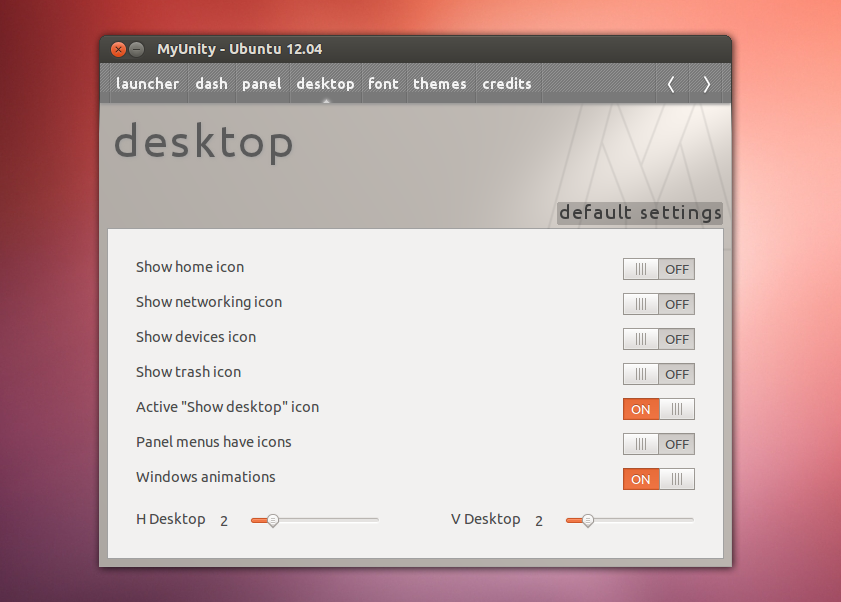Toggle Show devices icon switch
This screenshot has width=841, height=602.
[x=659, y=339]
